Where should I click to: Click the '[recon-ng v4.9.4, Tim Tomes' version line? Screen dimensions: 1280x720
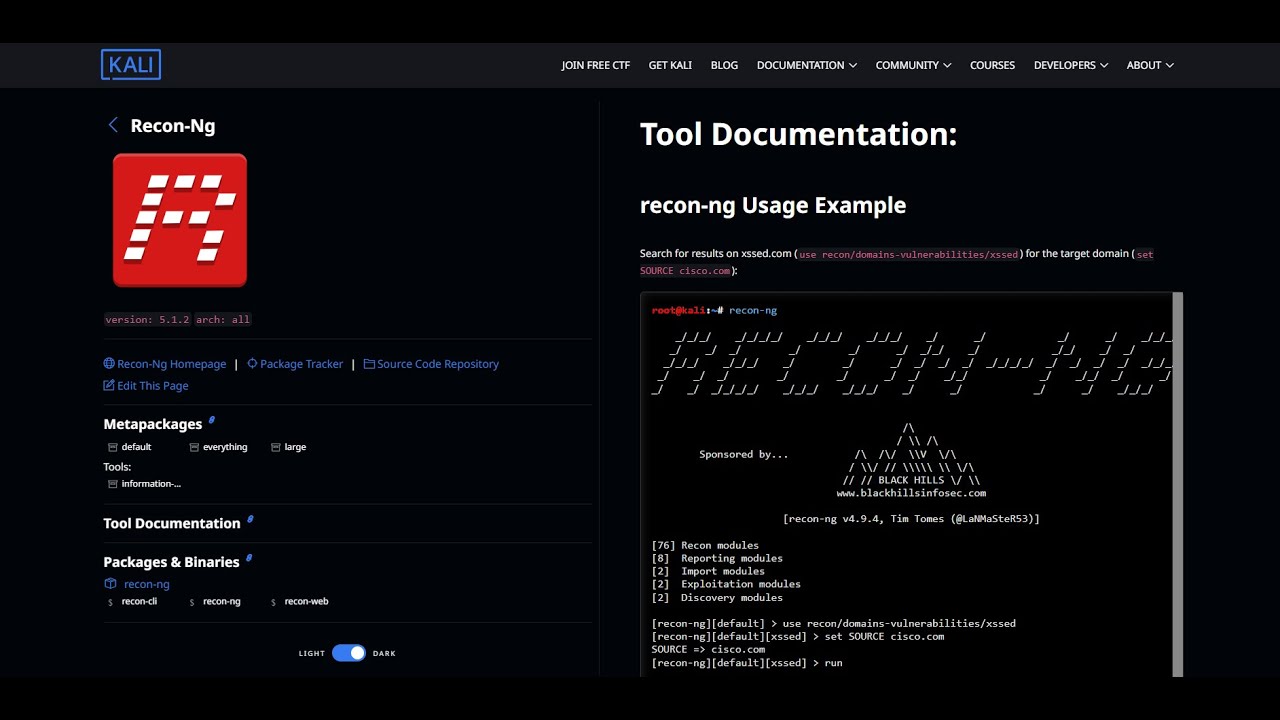[x=911, y=519]
